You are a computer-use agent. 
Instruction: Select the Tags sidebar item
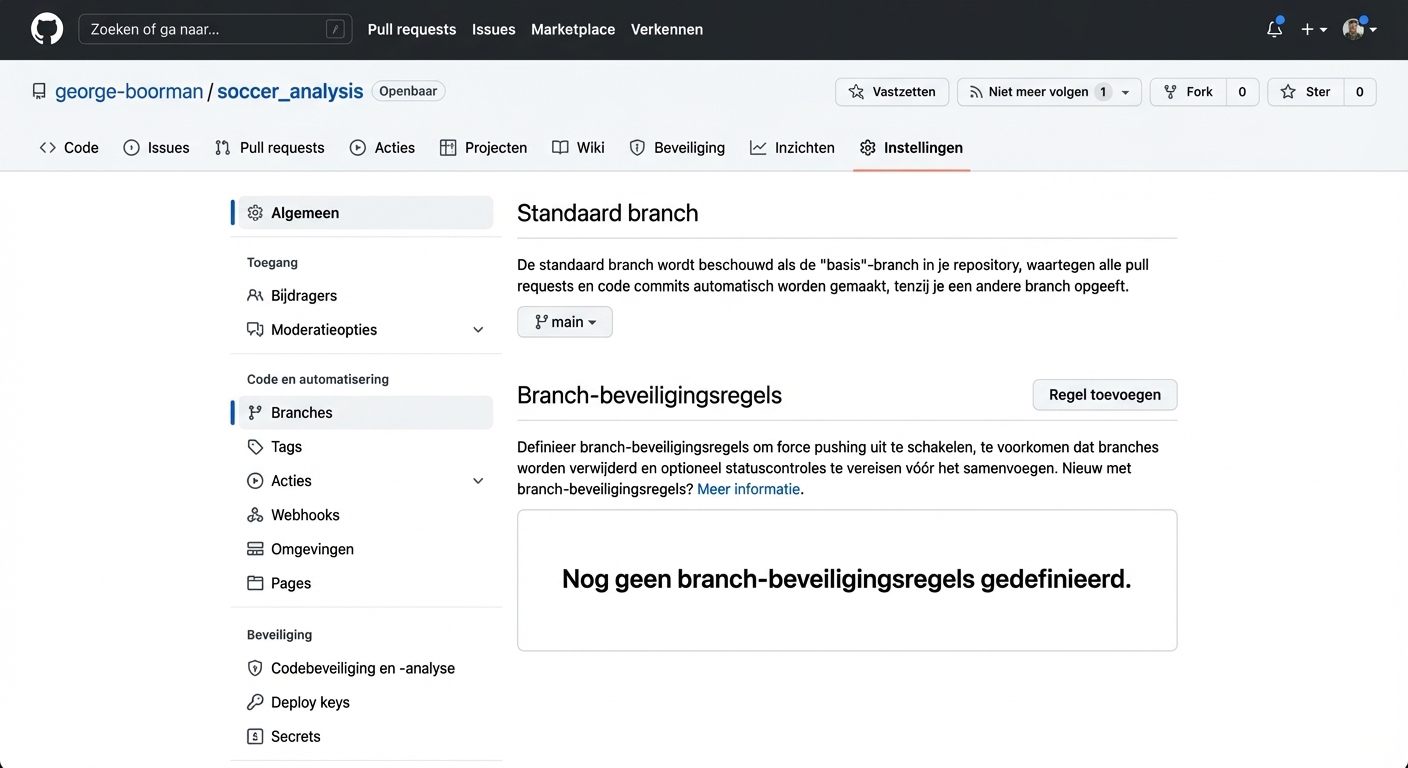286,446
